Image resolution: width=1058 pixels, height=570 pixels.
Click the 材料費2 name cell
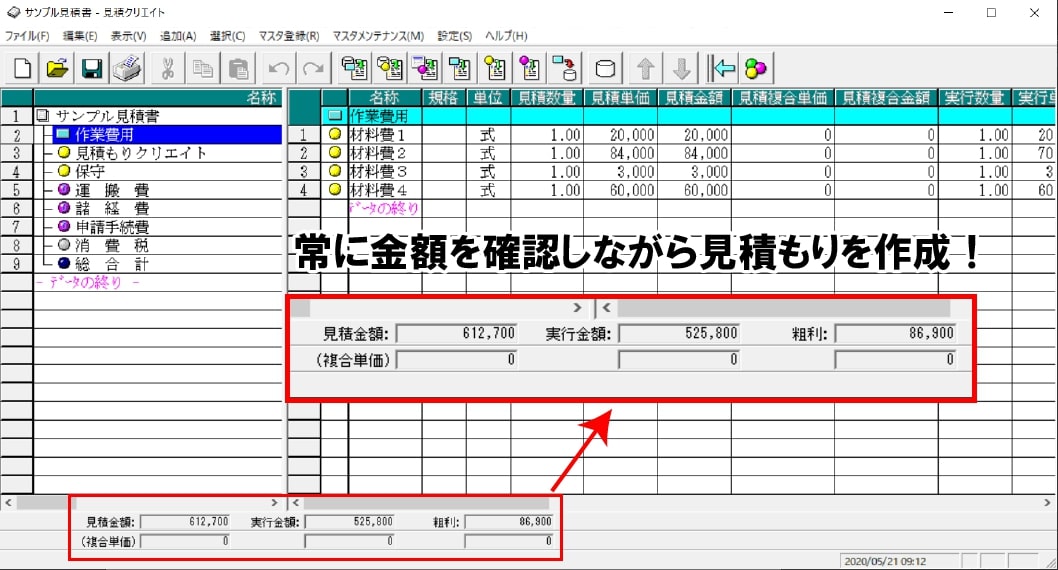coord(376,153)
